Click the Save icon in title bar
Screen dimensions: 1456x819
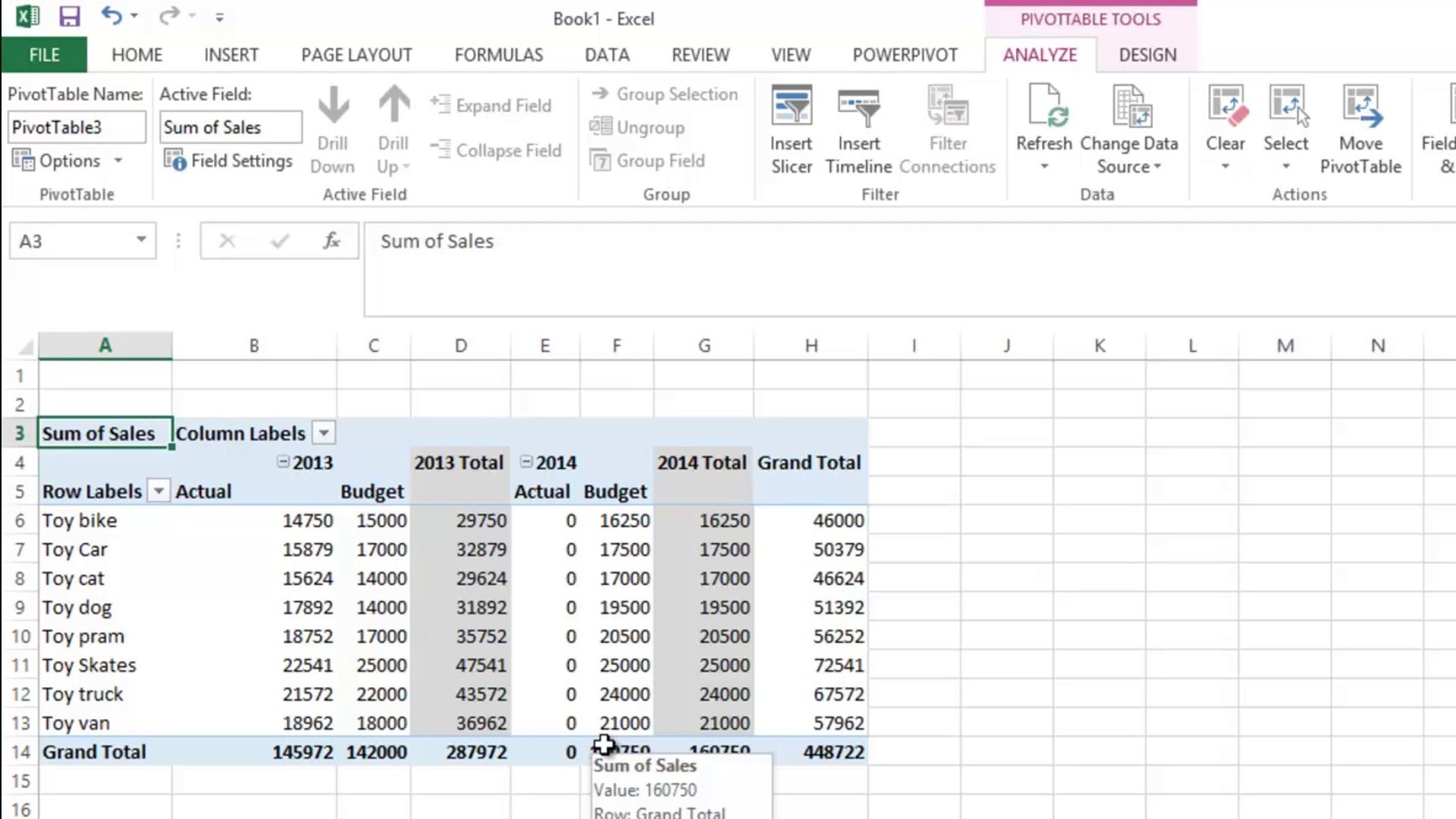click(69, 17)
